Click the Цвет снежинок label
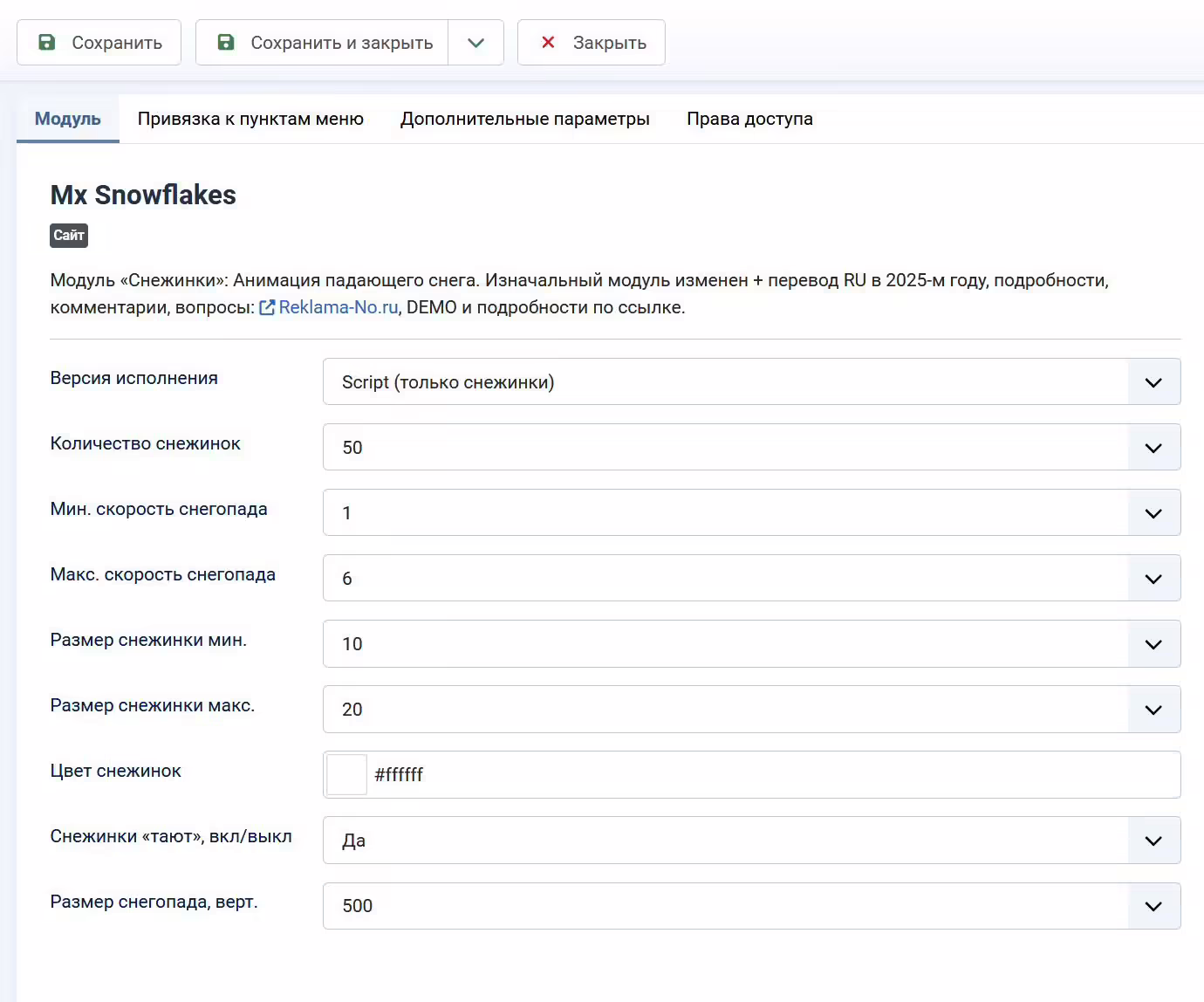Screen dimensions: 1204x1002 pyautogui.click(x=116, y=771)
